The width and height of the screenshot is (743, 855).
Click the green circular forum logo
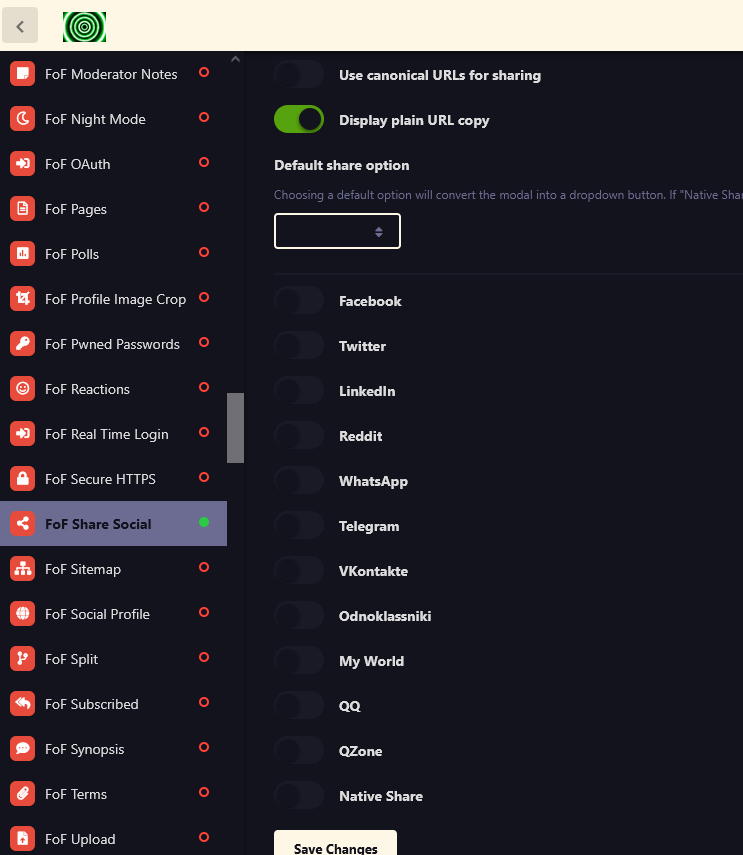click(x=84, y=27)
